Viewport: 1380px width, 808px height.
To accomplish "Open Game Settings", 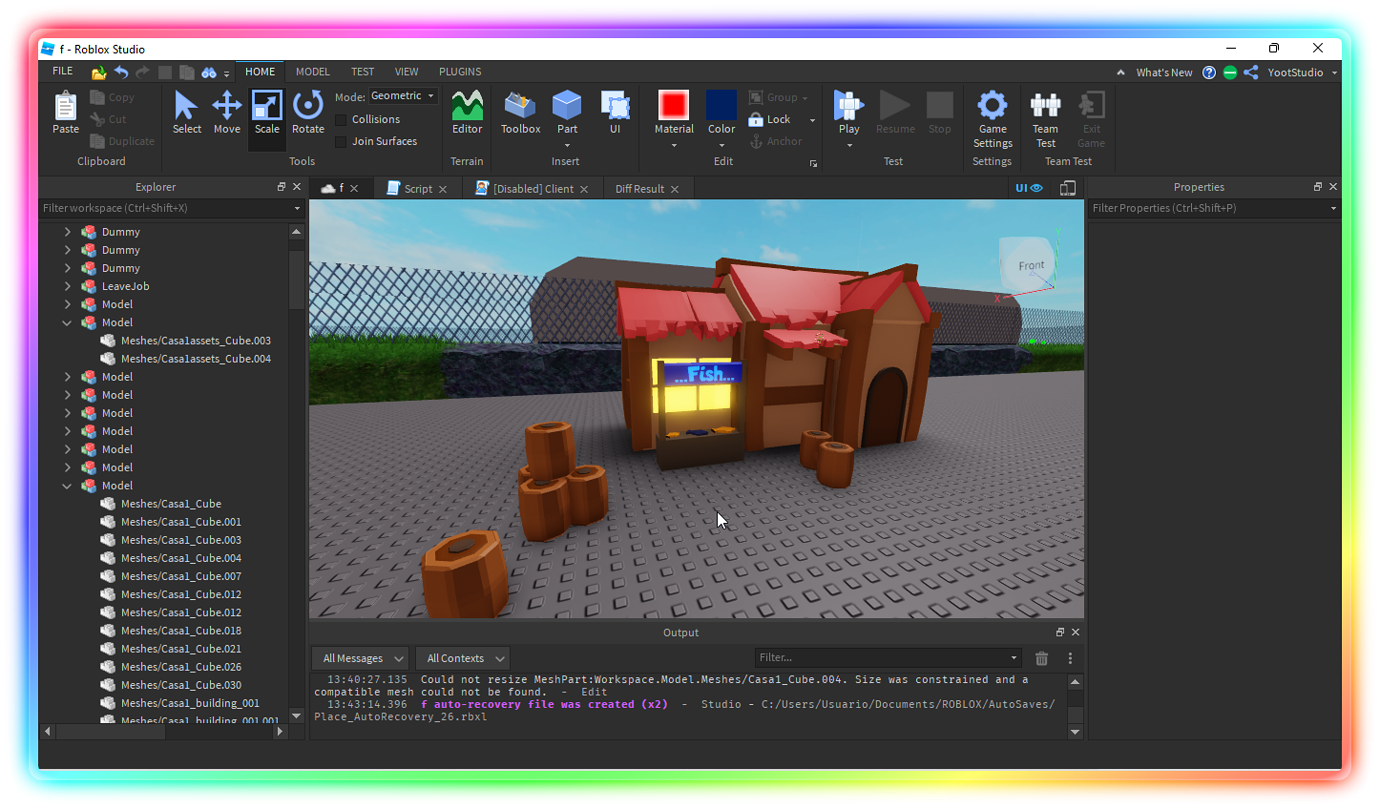I will pyautogui.click(x=992, y=118).
